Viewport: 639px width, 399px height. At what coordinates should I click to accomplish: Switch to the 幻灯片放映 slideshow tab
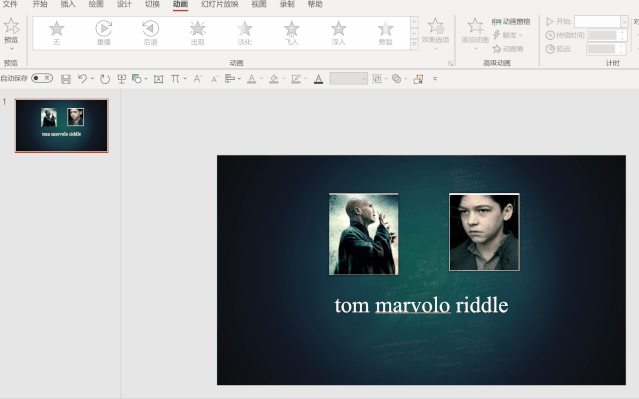coord(220,4)
